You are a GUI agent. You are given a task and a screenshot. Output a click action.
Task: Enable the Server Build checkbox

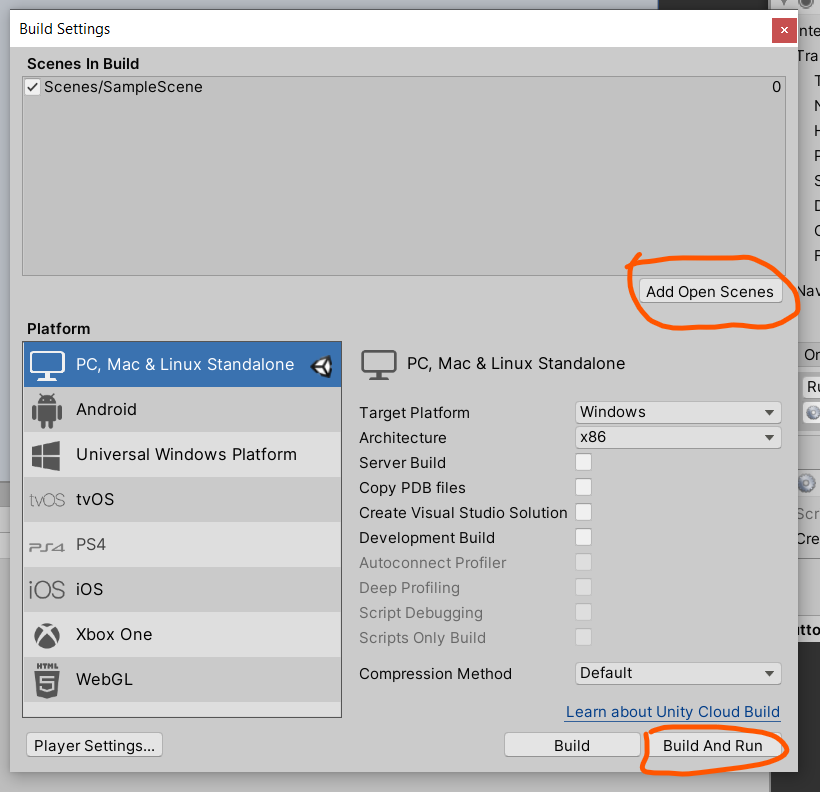583,462
